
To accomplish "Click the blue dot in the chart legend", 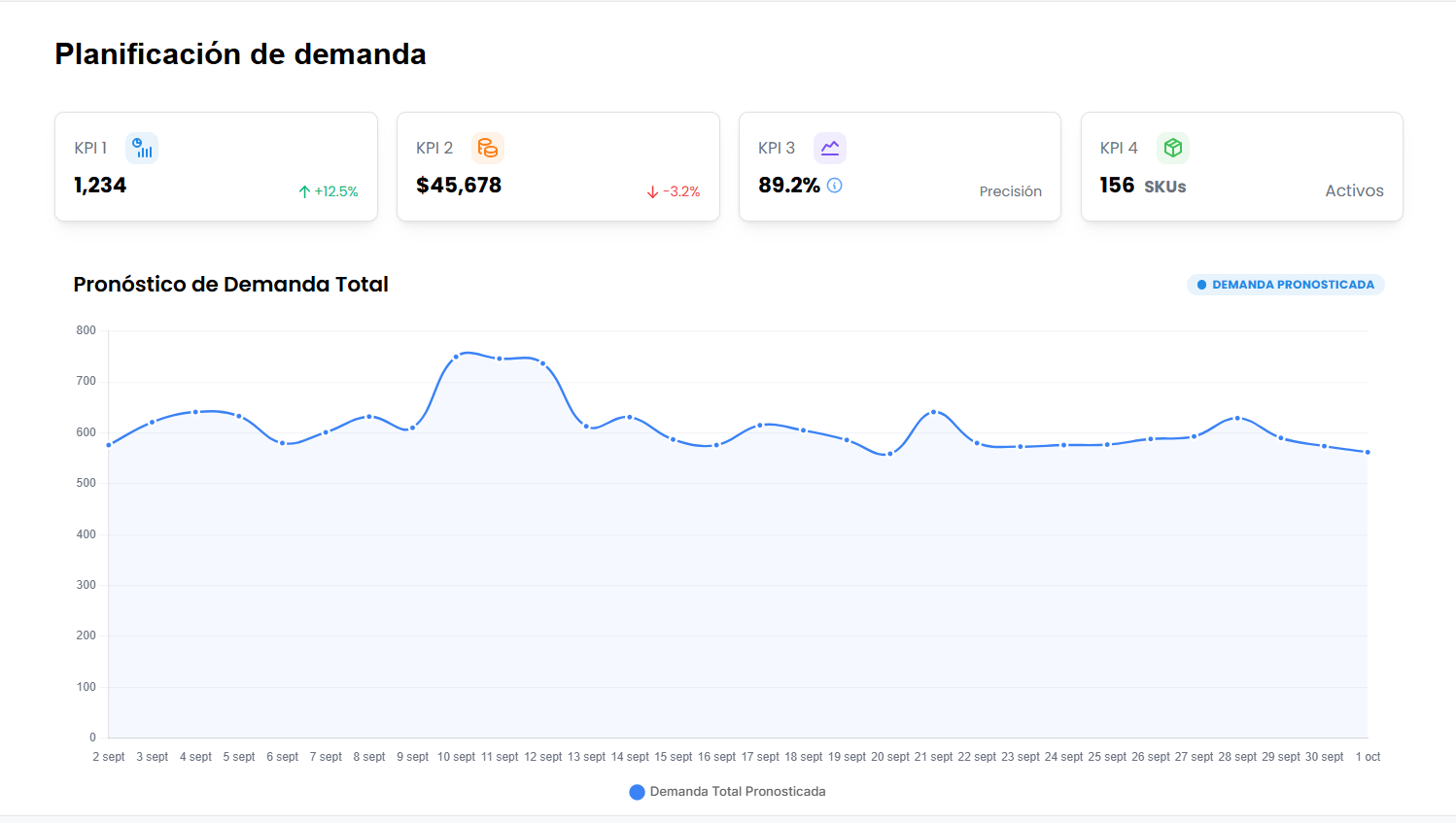I will coord(637,791).
